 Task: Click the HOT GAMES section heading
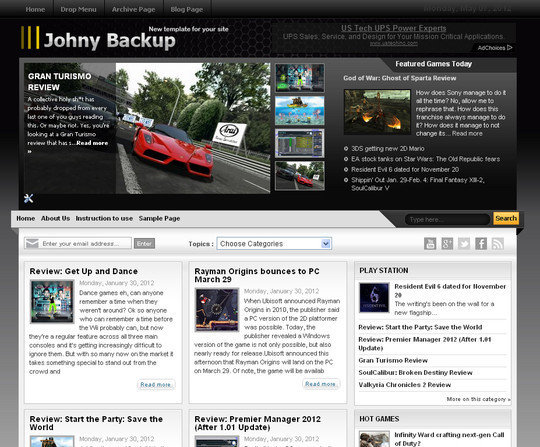[x=379, y=419]
